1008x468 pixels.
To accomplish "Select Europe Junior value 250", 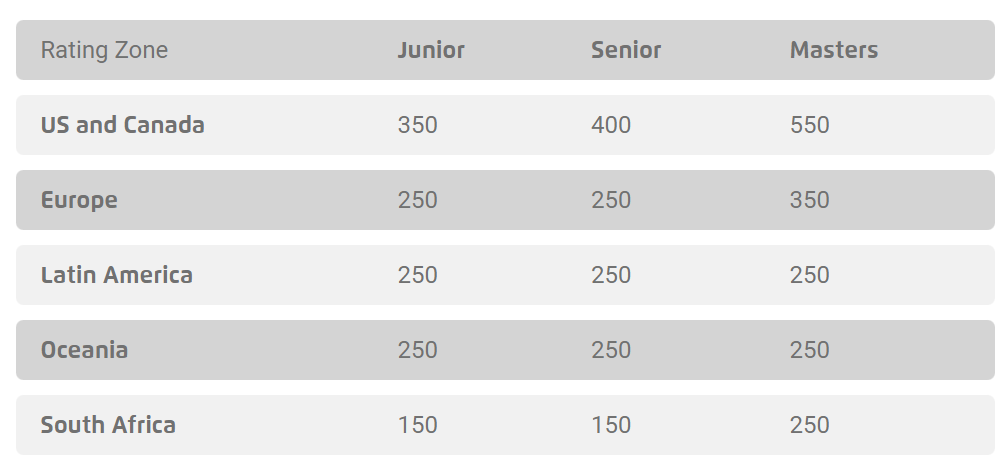I will click(417, 200).
